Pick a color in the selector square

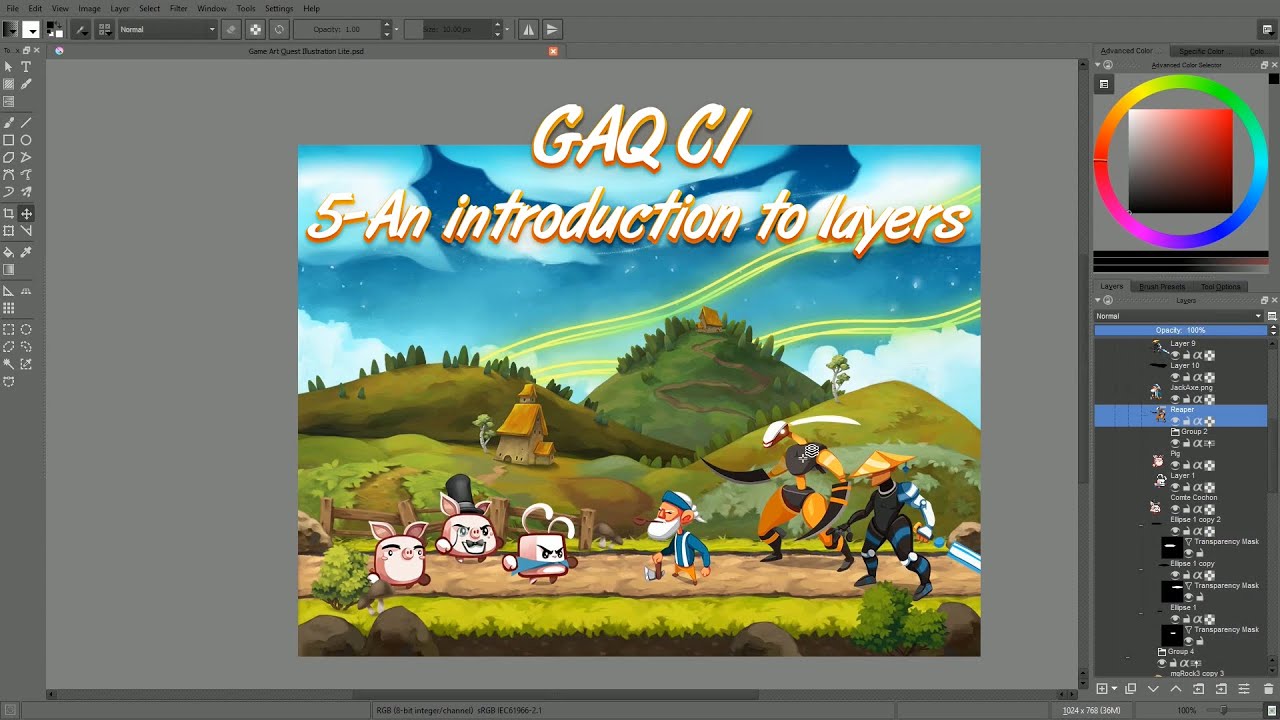point(1180,161)
